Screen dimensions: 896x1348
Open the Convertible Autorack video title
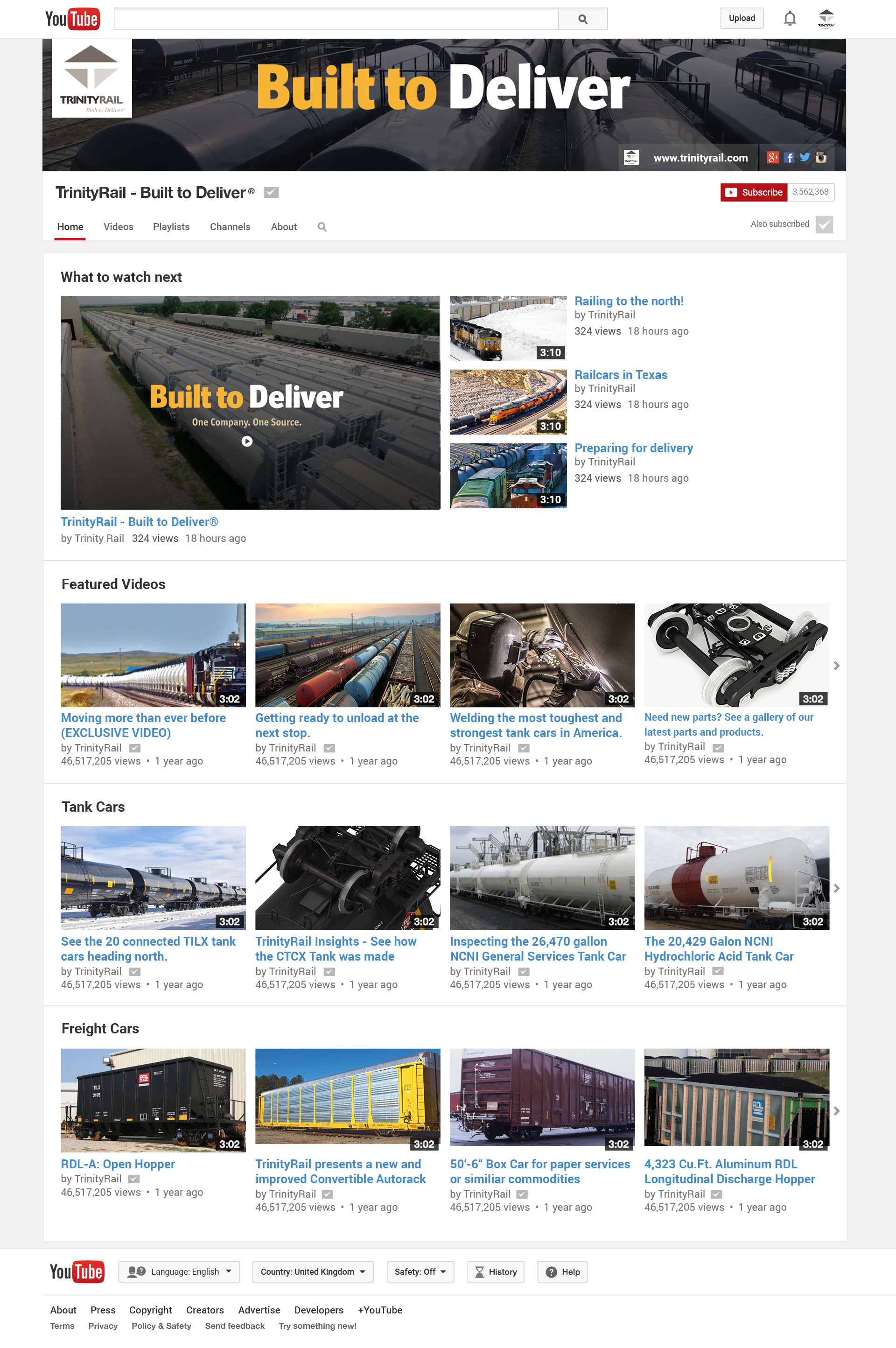coord(341,1172)
